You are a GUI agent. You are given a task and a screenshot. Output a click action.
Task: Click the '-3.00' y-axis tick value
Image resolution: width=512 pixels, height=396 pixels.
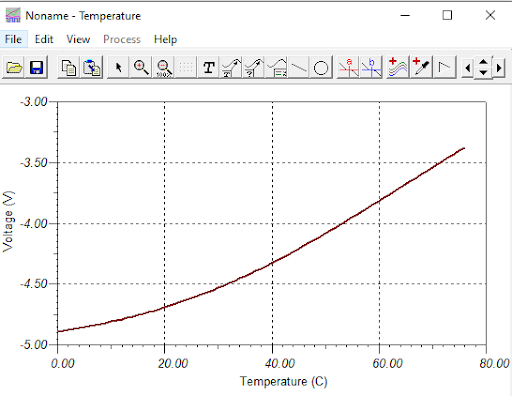pos(34,102)
